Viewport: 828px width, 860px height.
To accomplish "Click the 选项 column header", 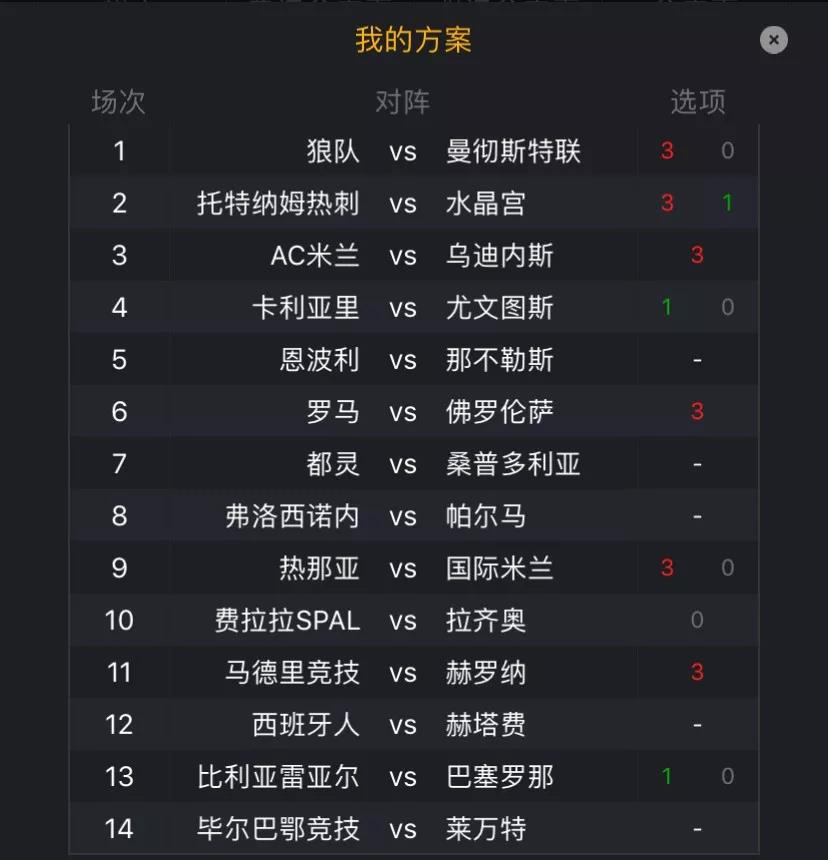I will [697, 102].
